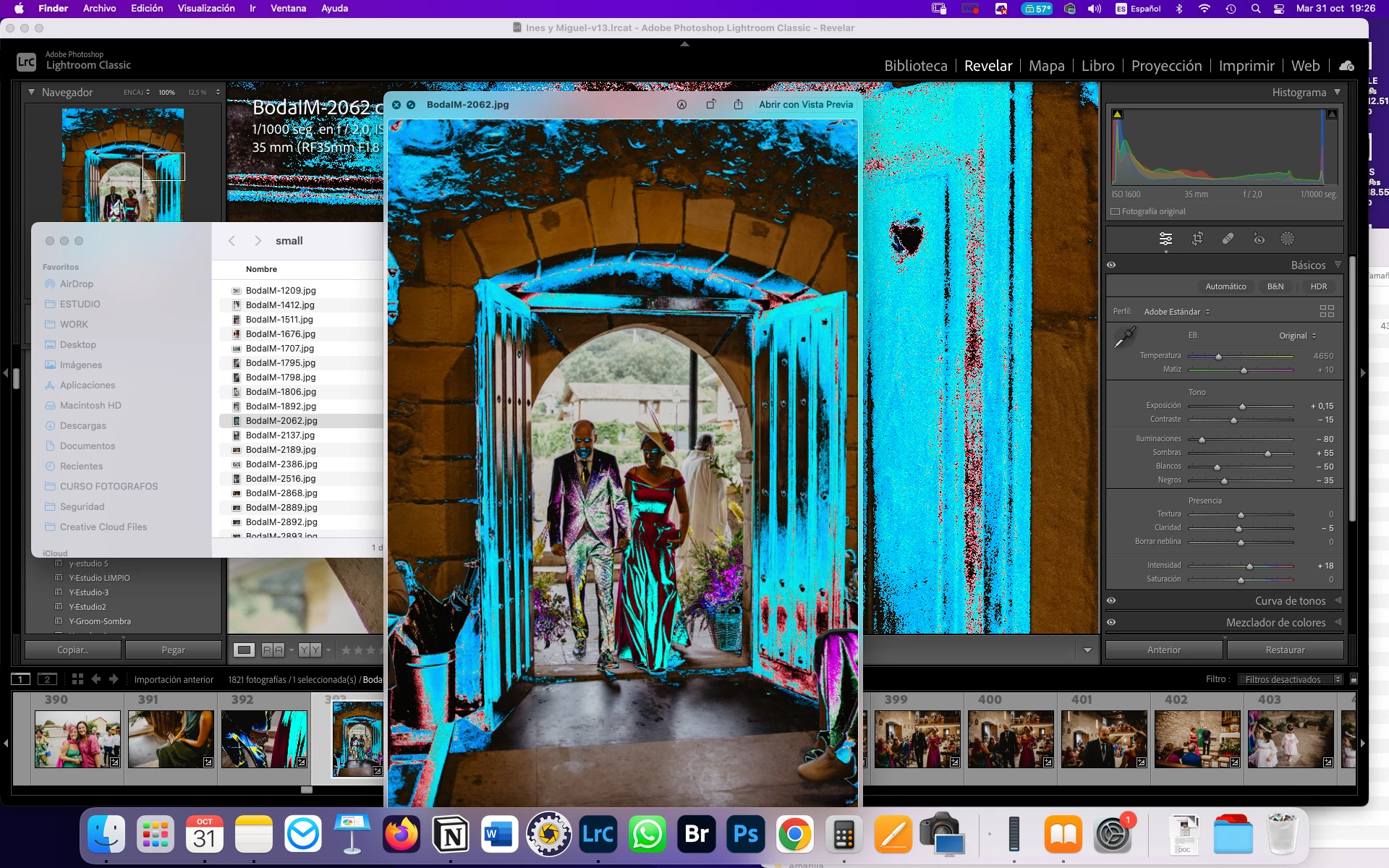The image size is (1389, 868).
Task: Pick the white balance eyedropper
Action: click(x=1125, y=336)
